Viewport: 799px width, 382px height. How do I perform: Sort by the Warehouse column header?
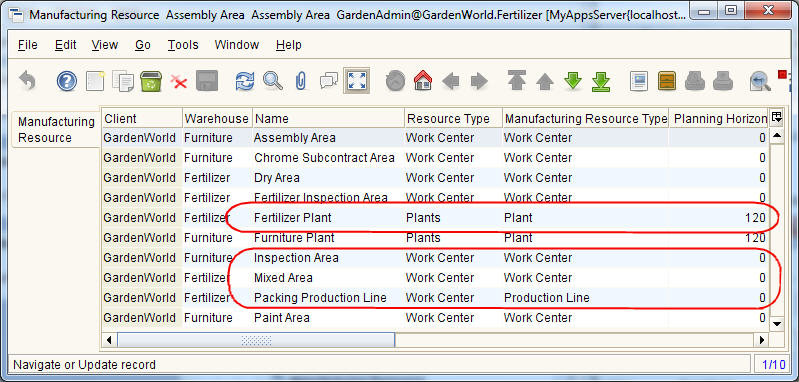pos(217,118)
